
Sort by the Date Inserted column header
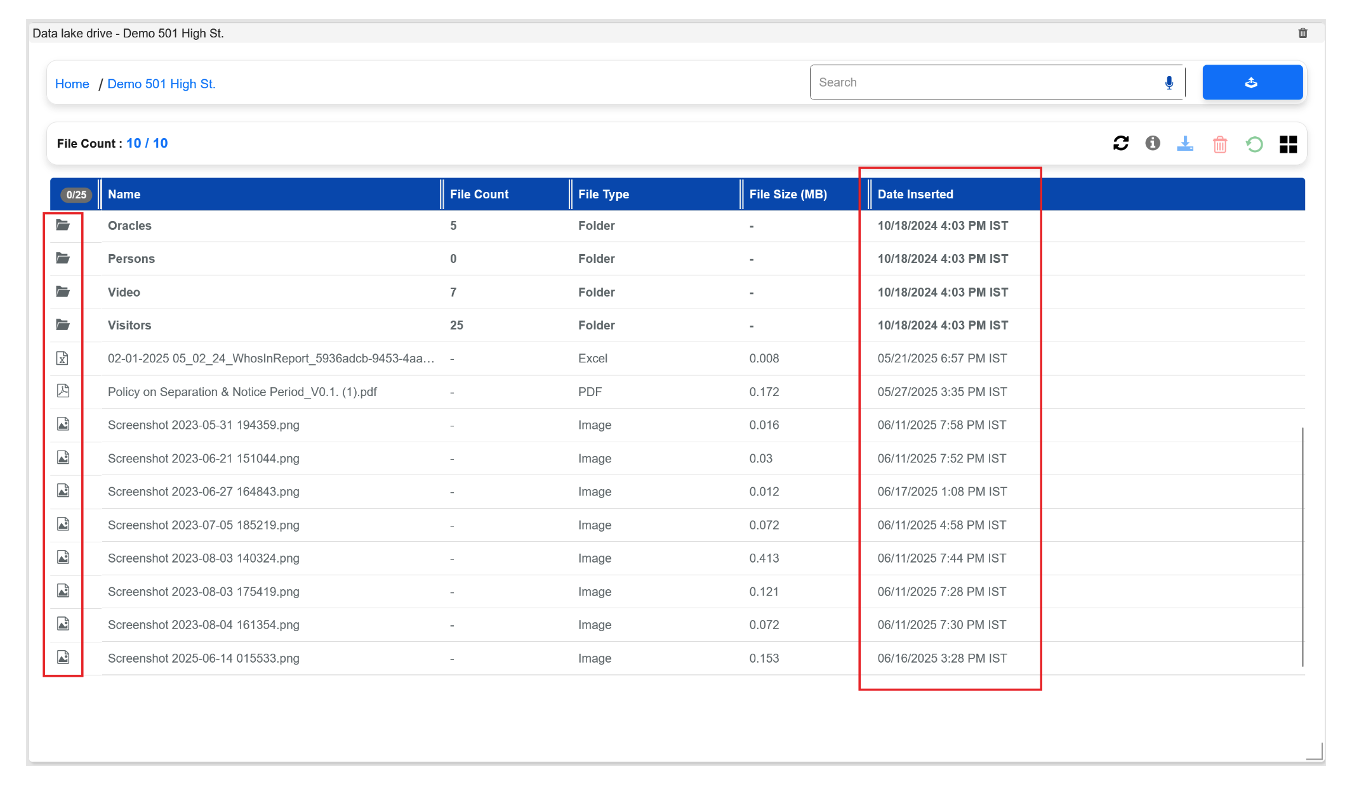pyautogui.click(x=917, y=194)
